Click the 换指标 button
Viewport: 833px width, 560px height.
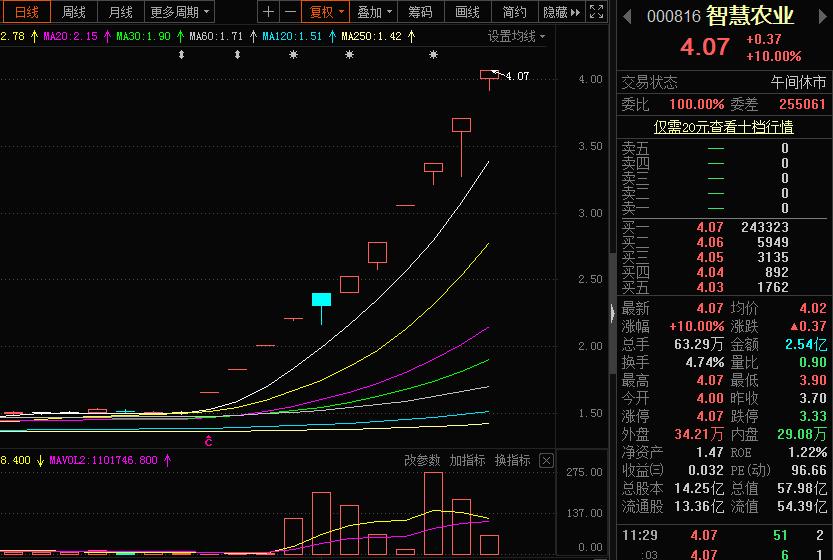pos(512,460)
